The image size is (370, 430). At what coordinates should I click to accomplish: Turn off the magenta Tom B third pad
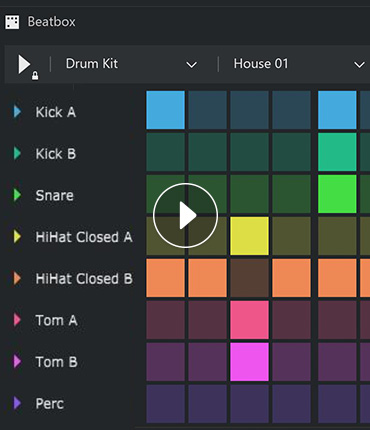click(x=249, y=362)
